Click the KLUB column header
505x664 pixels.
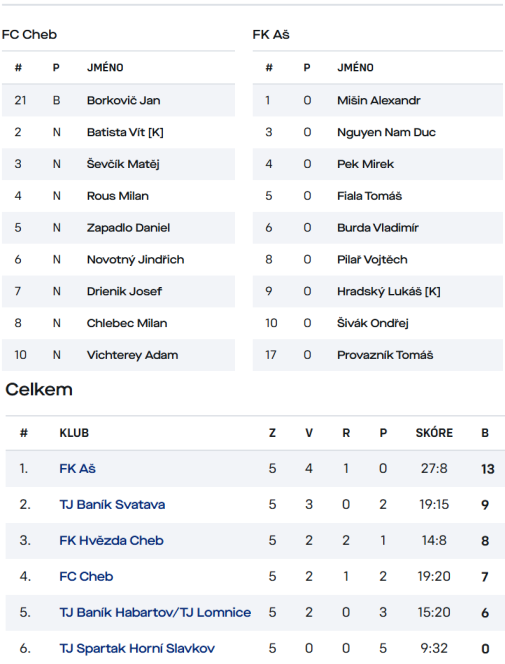pyautogui.click(x=74, y=433)
